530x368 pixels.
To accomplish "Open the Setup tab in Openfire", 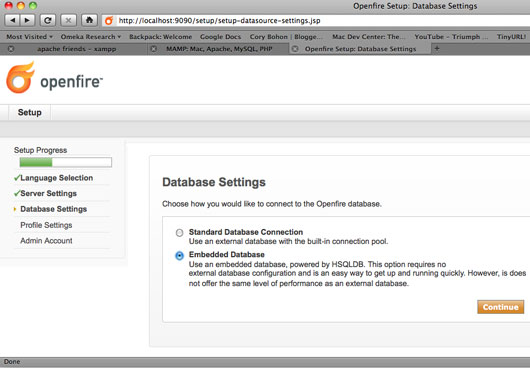I will 30,113.
